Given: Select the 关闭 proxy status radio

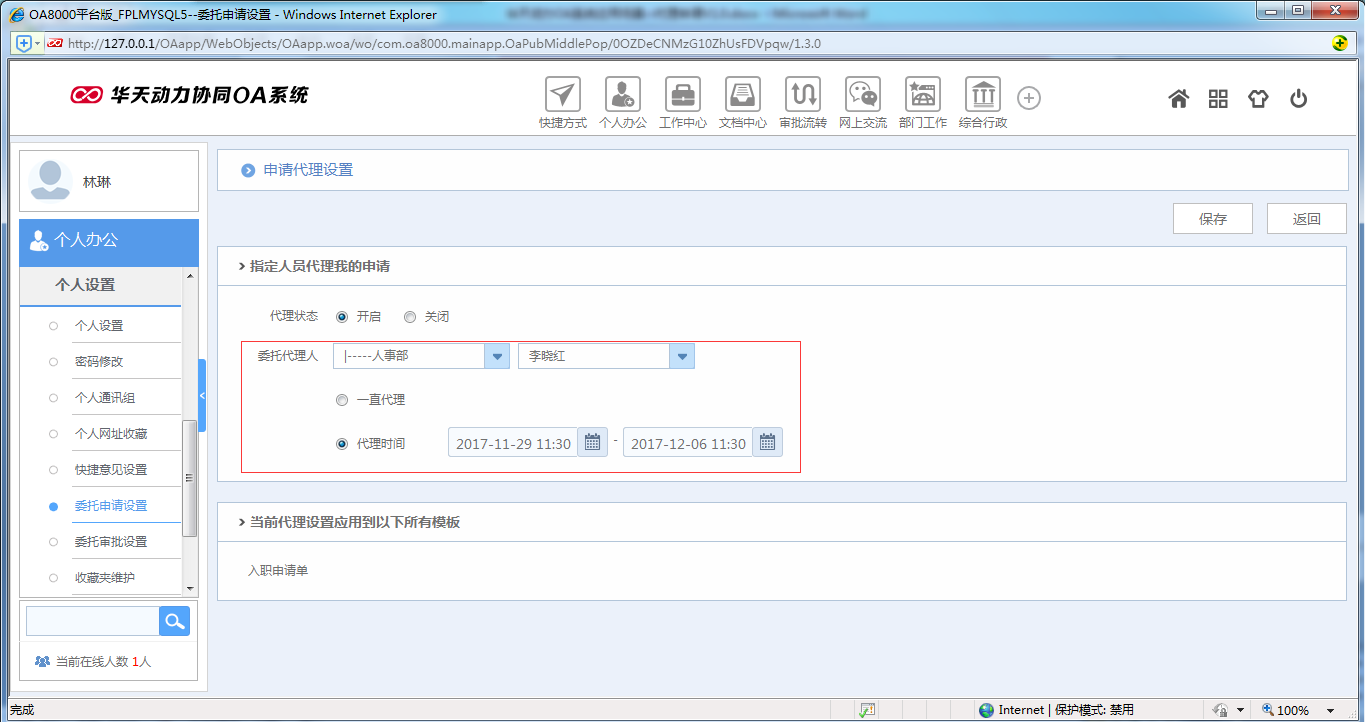Looking at the screenshot, I should click(410, 317).
